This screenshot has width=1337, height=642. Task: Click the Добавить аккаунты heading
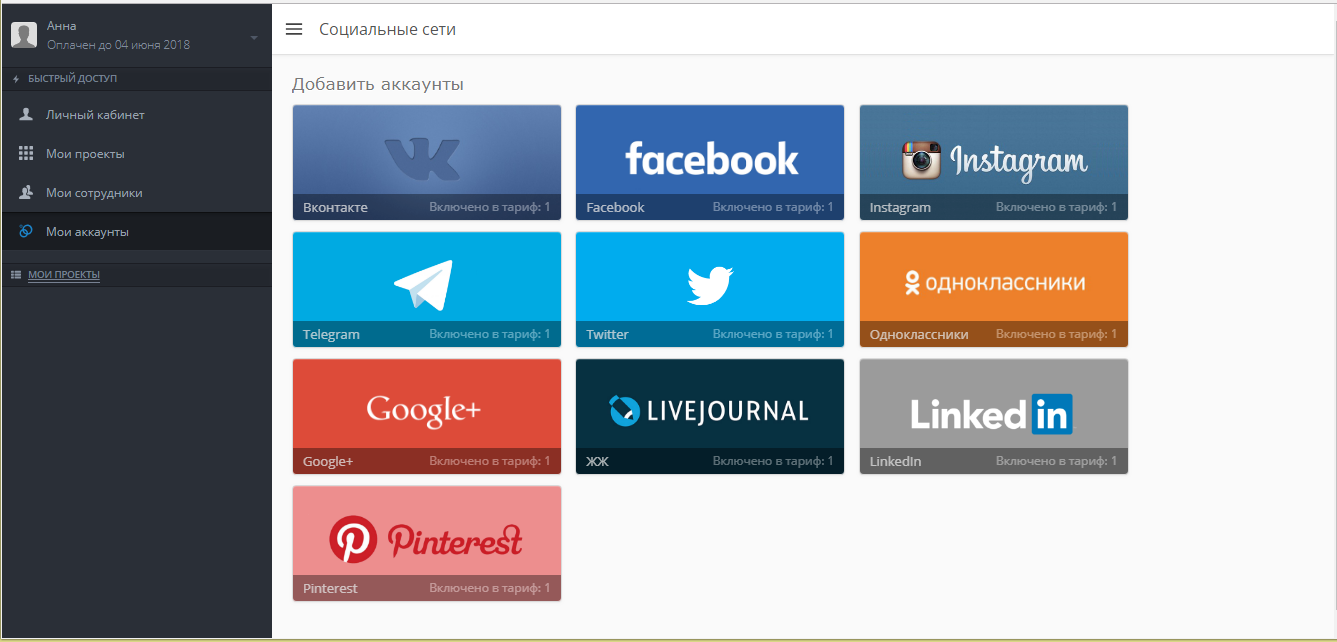378,84
